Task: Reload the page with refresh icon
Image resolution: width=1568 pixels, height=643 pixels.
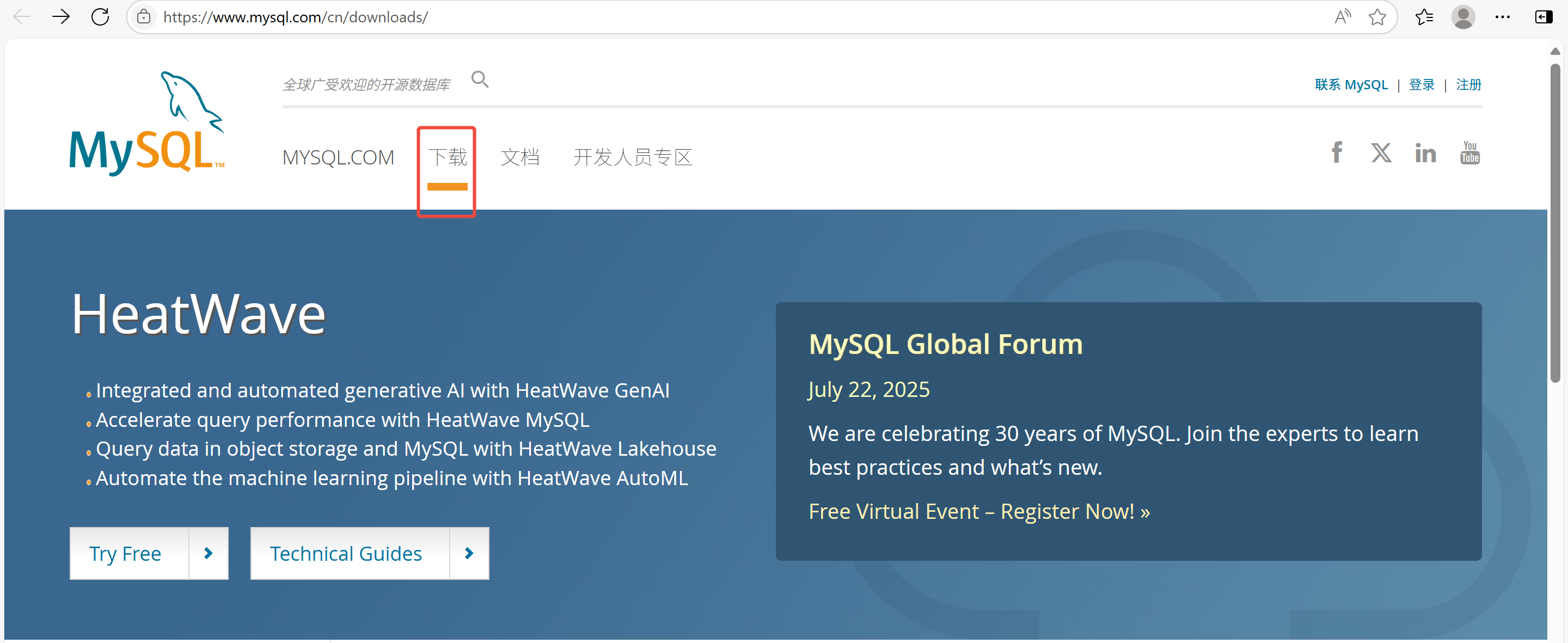Action: (100, 16)
